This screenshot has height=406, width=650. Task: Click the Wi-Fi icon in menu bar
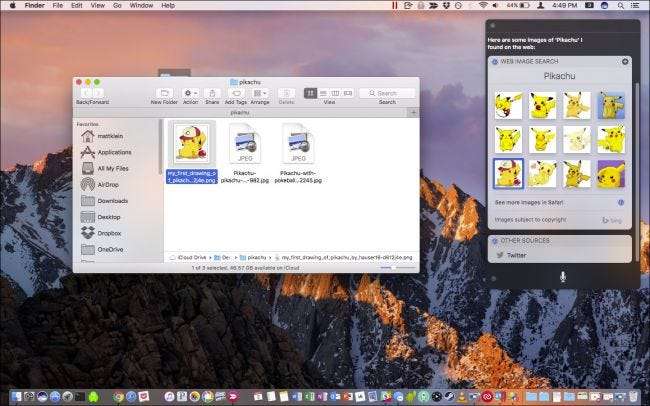pos(483,5)
